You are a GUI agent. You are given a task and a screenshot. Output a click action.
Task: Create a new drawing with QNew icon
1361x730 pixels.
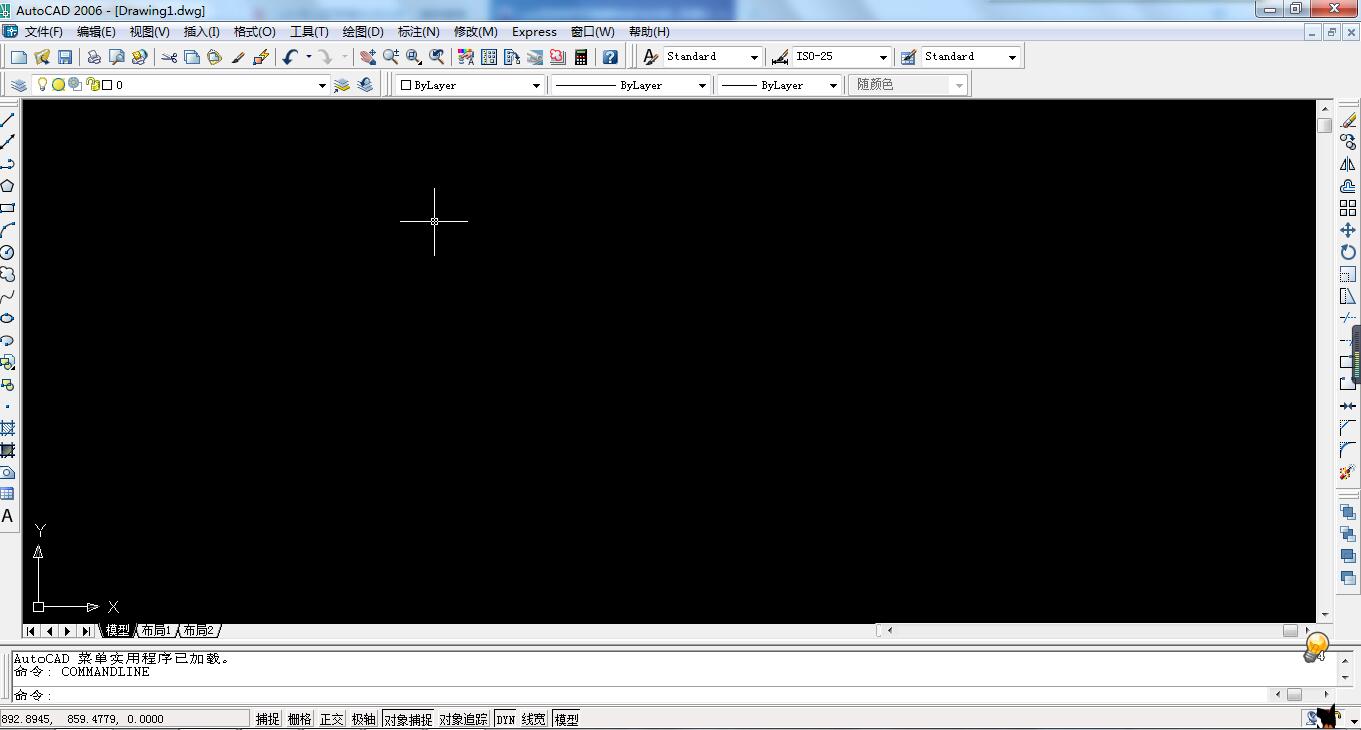[19, 57]
